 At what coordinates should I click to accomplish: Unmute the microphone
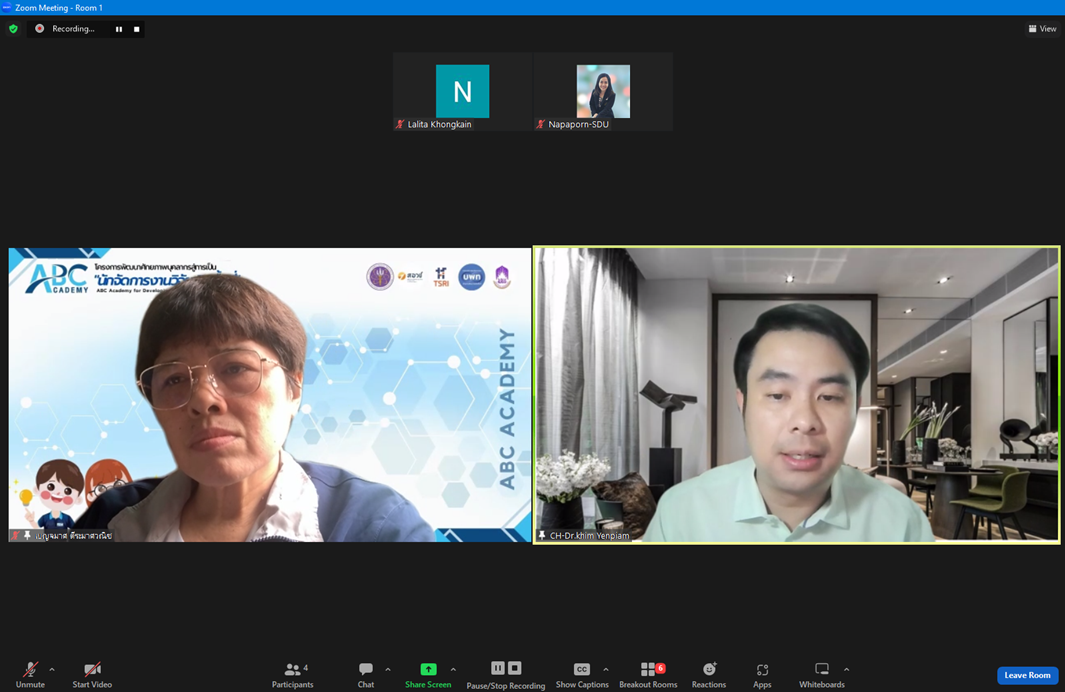point(30,674)
